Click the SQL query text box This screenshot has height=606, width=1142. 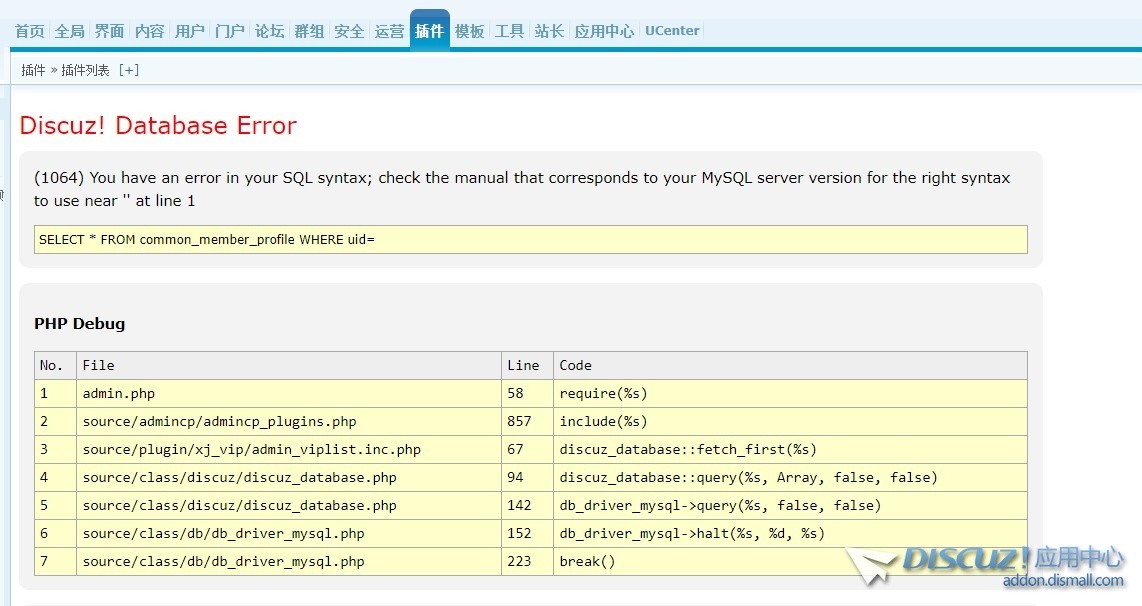pyautogui.click(x=530, y=240)
